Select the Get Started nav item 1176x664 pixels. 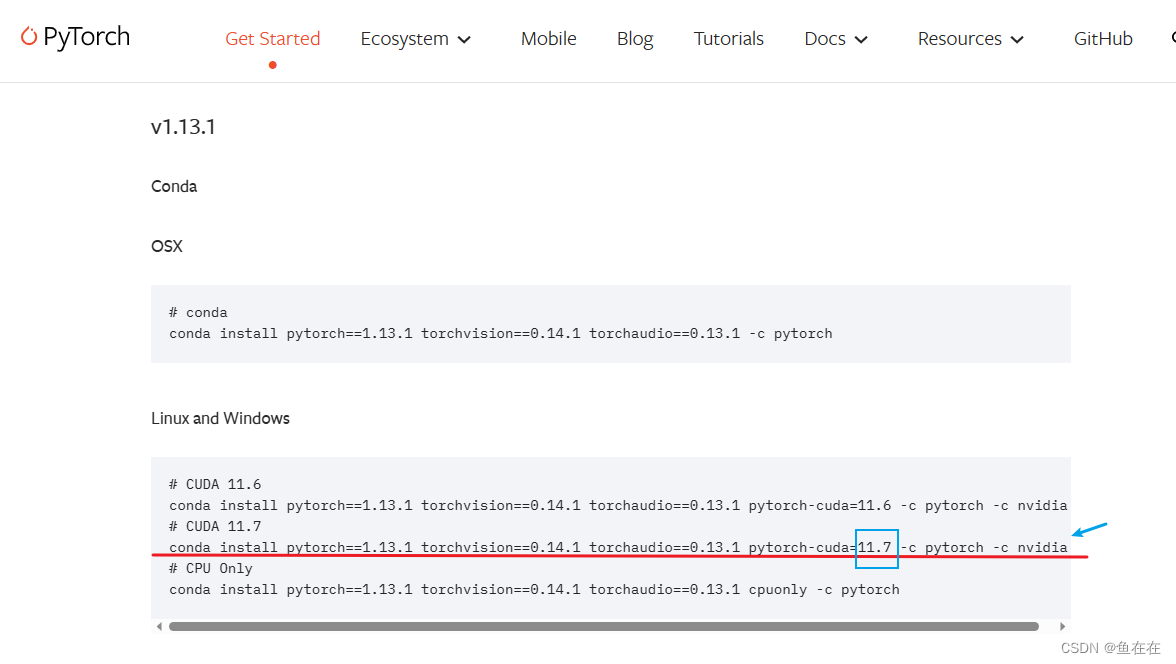(272, 38)
